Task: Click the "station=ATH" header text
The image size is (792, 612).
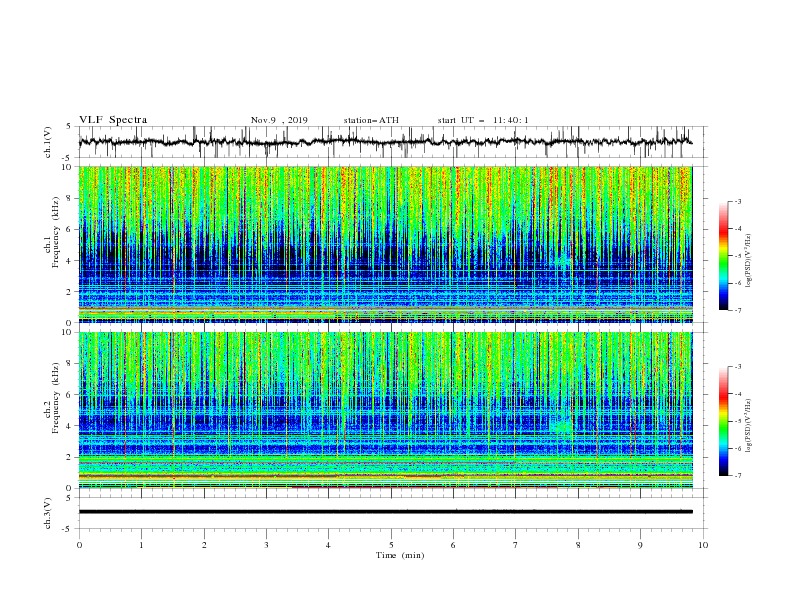Action: [371, 120]
